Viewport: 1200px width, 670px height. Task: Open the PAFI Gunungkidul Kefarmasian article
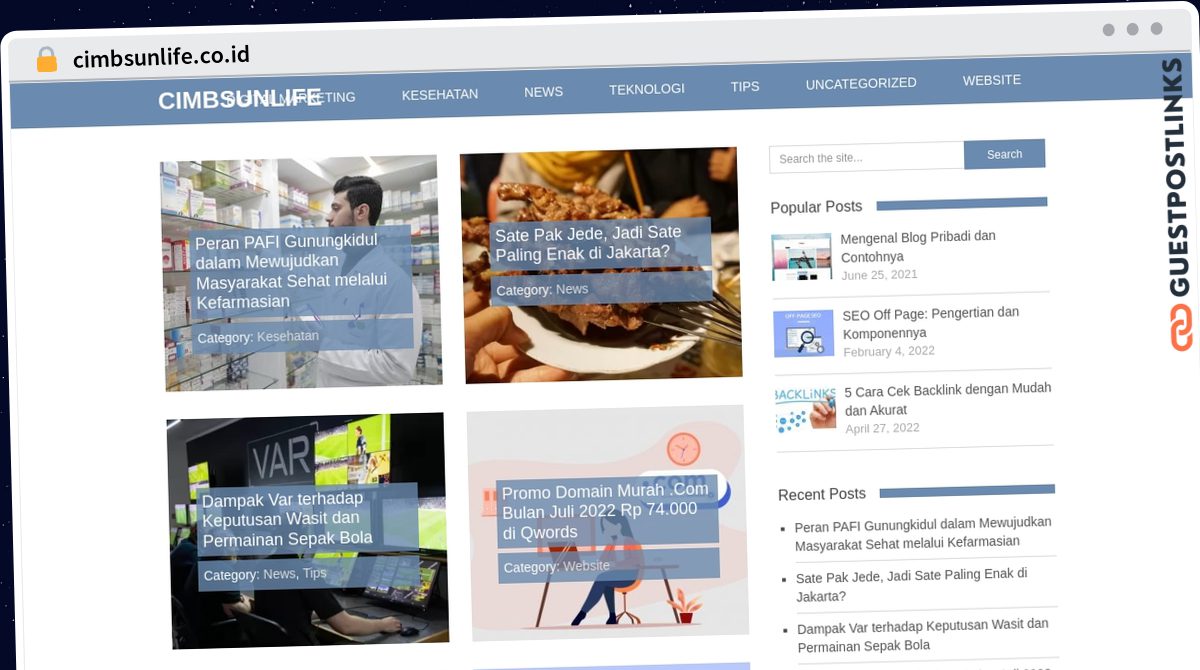point(290,270)
